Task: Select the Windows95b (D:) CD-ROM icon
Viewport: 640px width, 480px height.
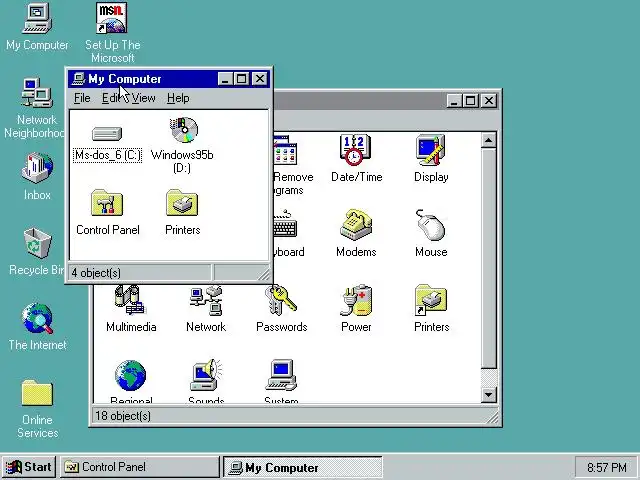Action: click(184, 130)
